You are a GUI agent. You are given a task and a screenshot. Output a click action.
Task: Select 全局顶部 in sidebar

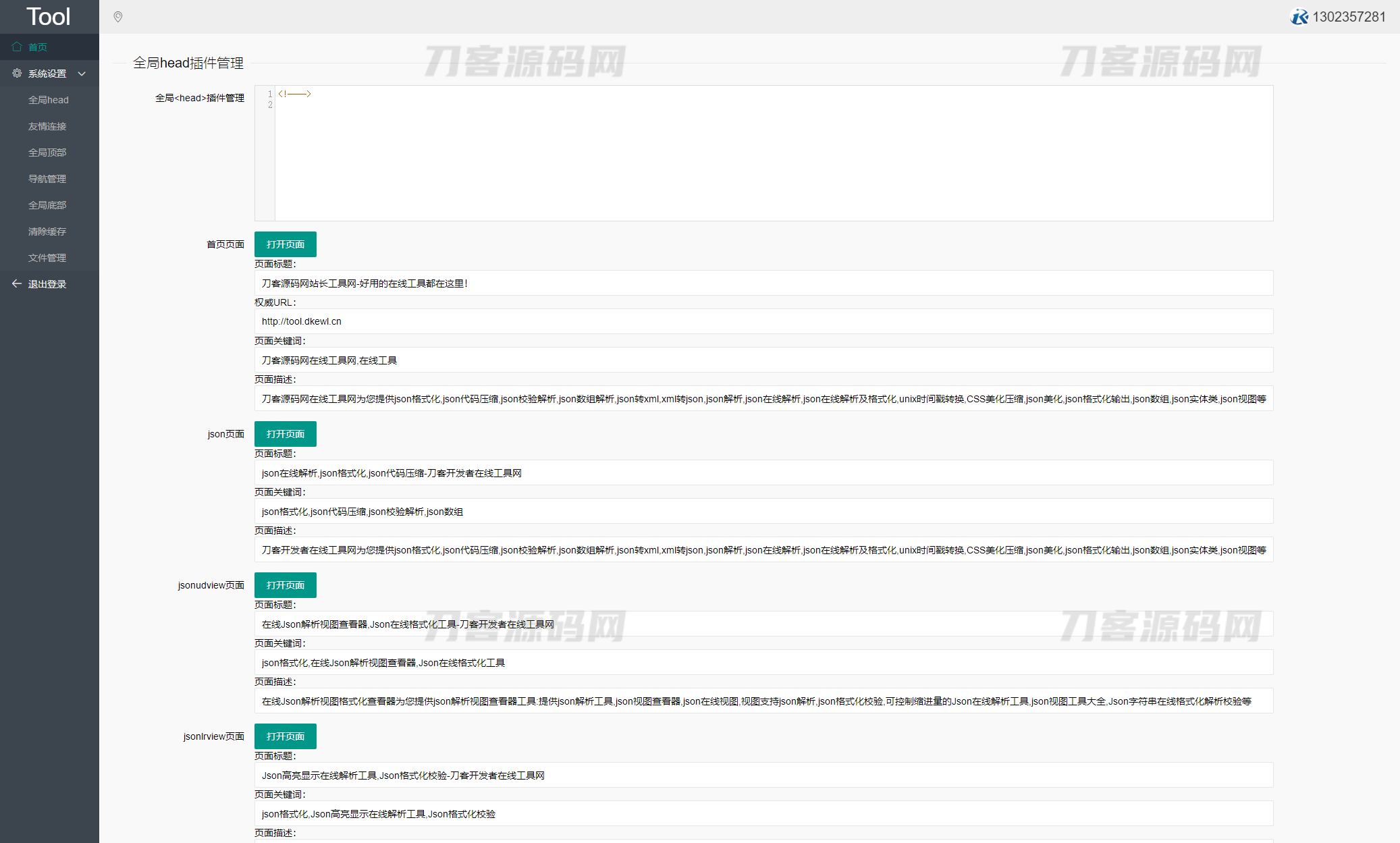[x=47, y=153]
